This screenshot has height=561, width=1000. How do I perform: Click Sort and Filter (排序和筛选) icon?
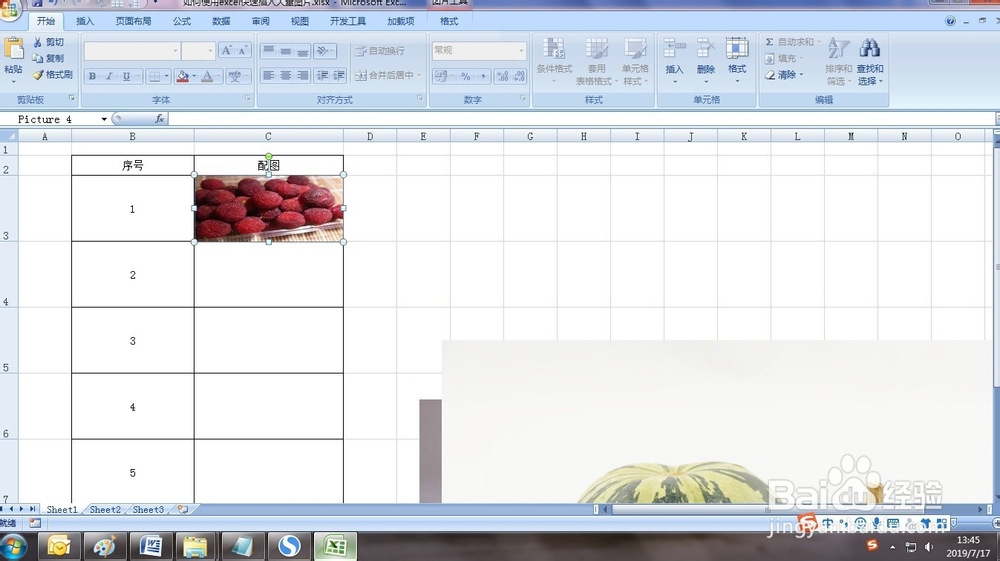[838, 49]
